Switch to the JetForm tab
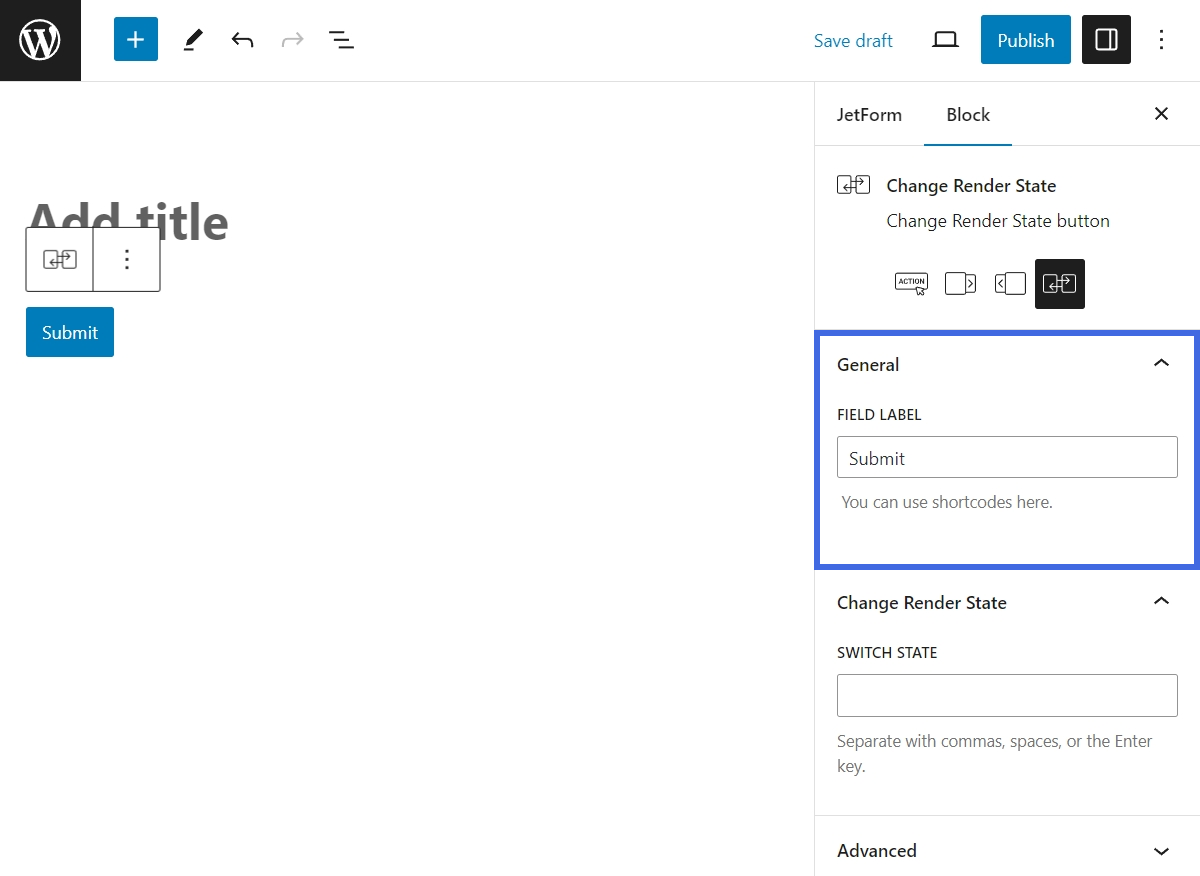 (x=869, y=114)
